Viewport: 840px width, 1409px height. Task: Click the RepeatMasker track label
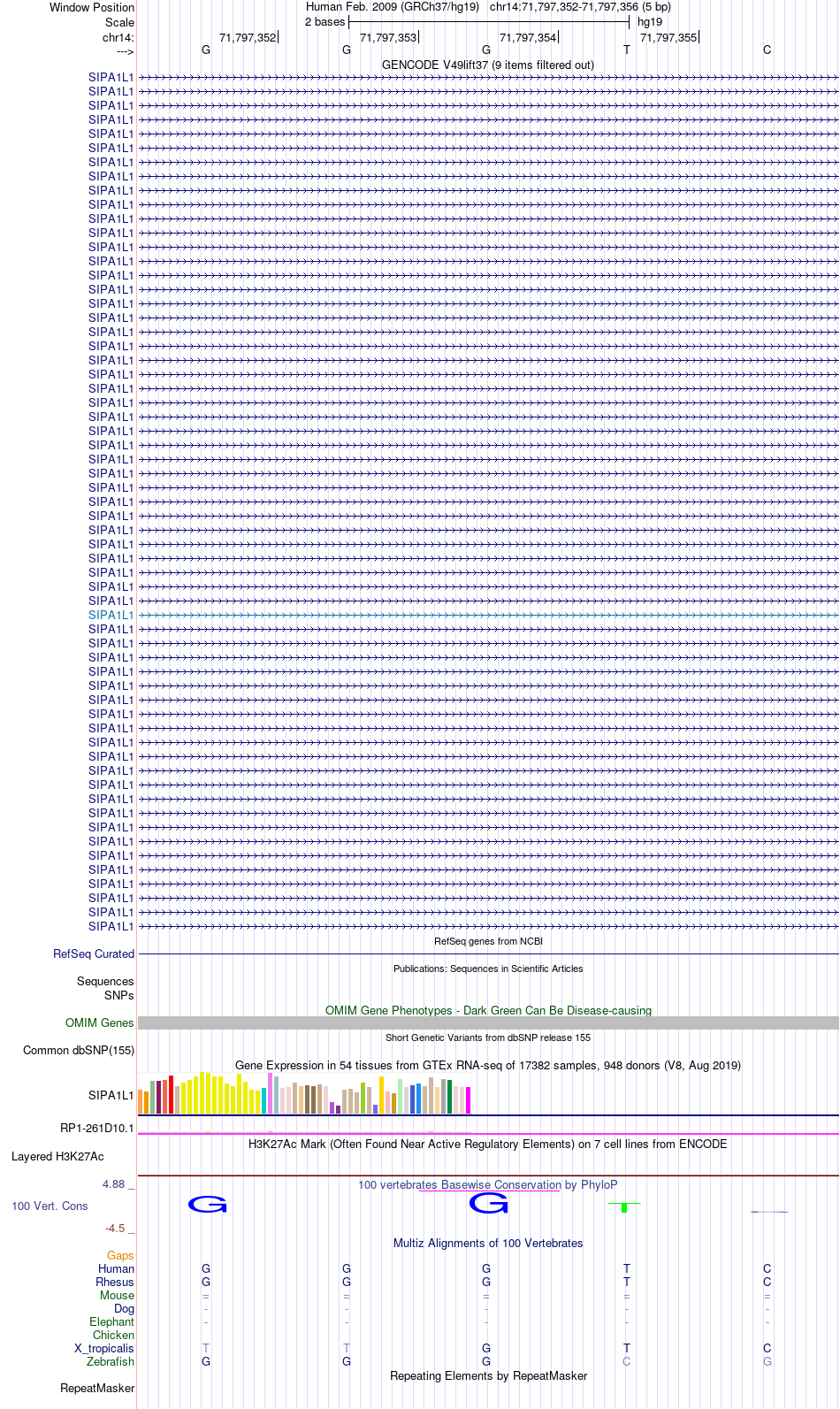click(x=97, y=1388)
